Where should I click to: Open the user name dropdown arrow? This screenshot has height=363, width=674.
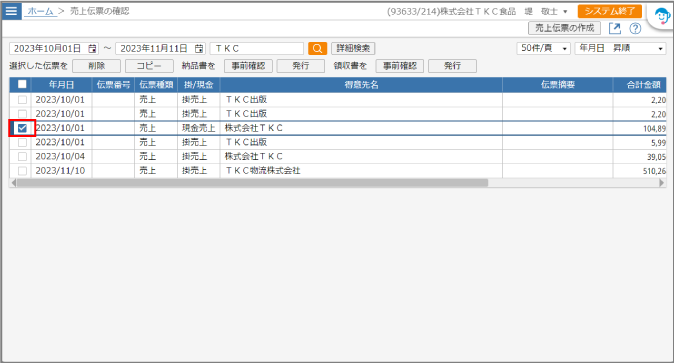point(565,12)
